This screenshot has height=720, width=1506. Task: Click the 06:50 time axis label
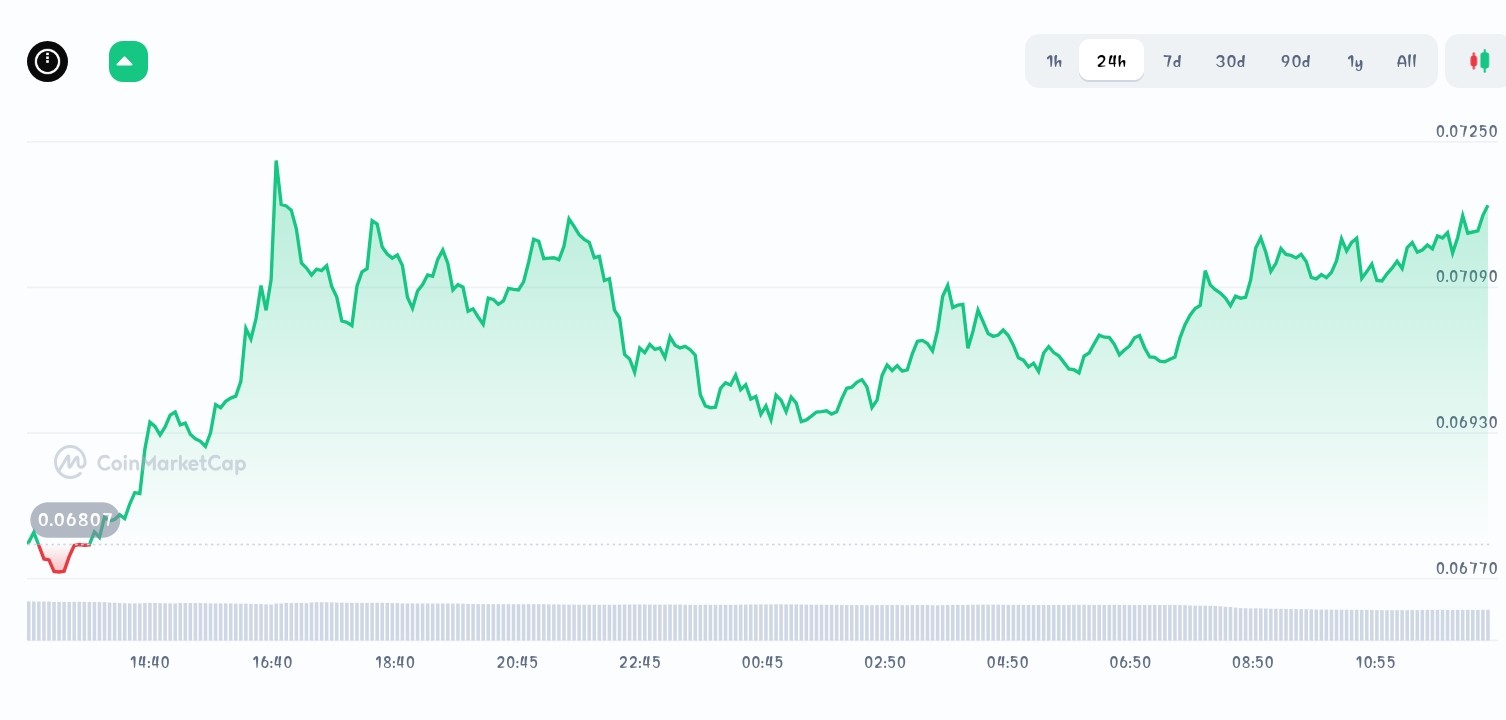coord(1130,662)
